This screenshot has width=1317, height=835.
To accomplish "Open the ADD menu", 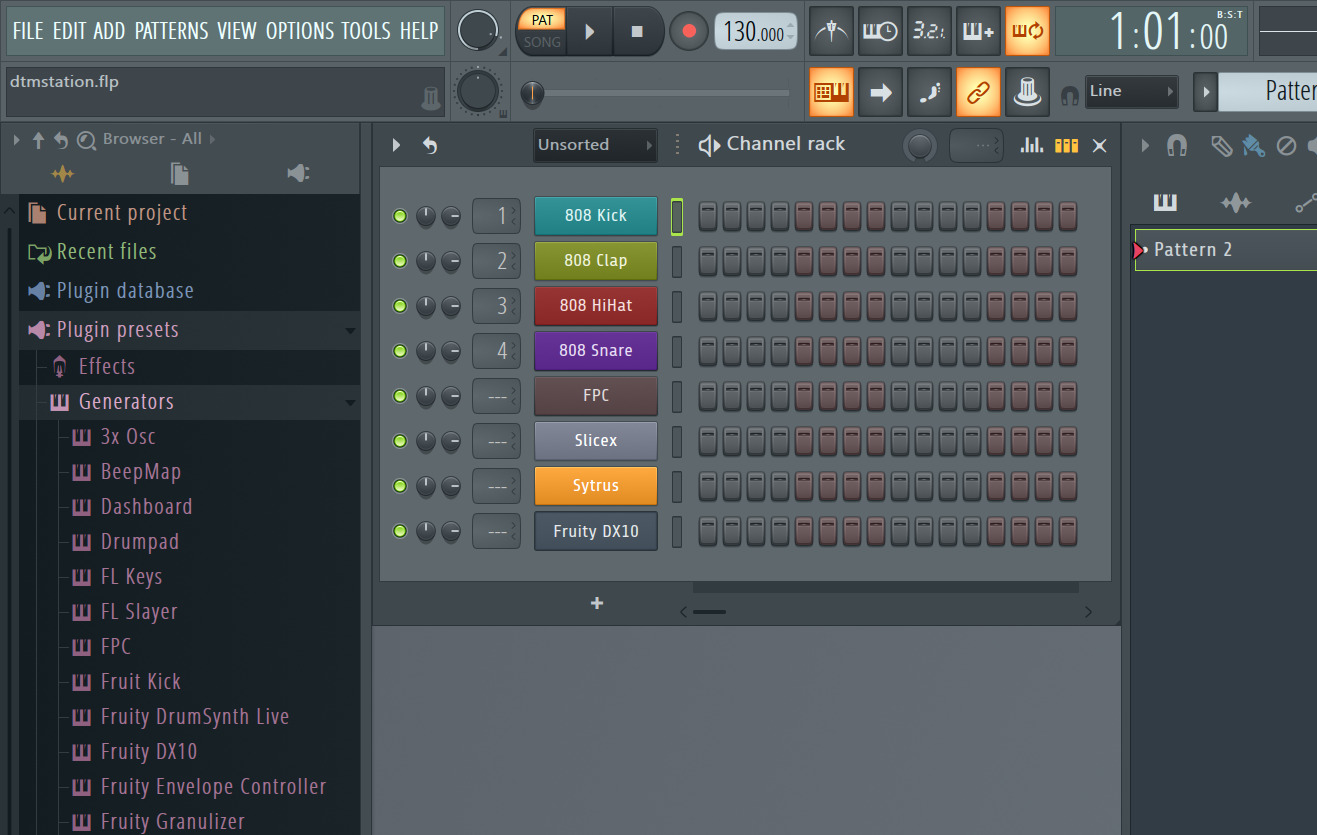I will [x=110, y=31].
